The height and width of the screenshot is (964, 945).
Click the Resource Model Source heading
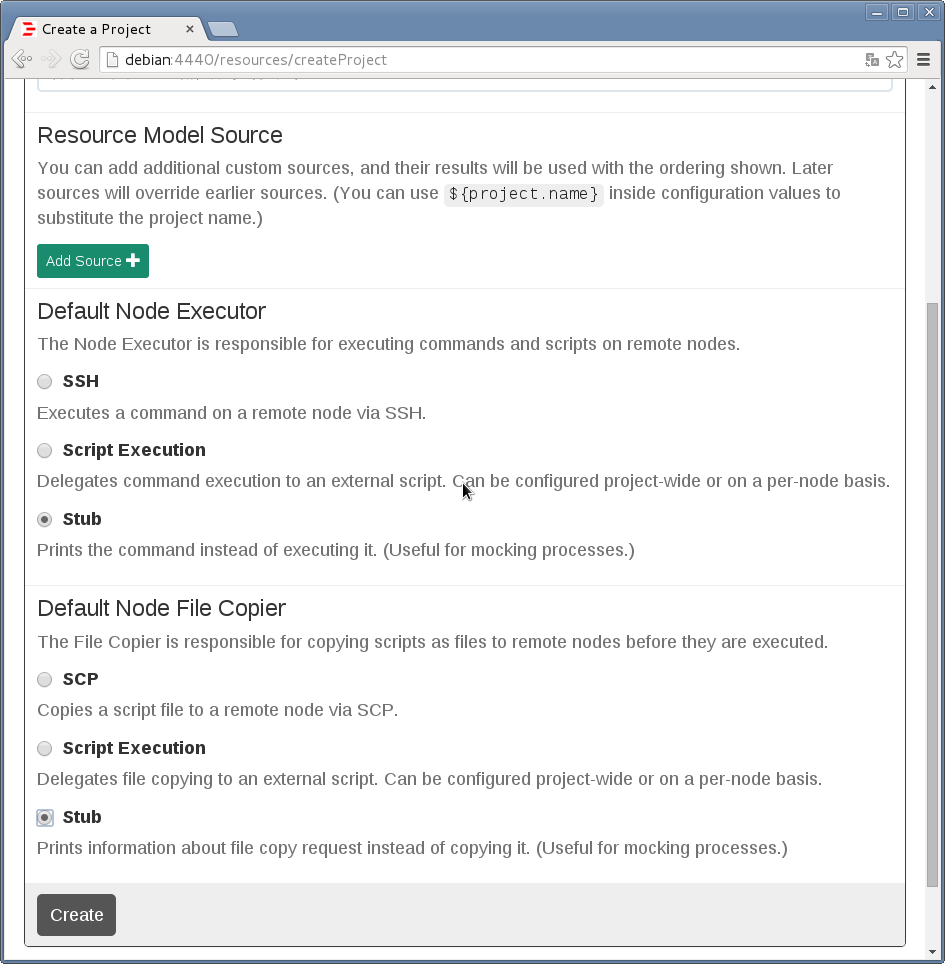coord(160,135)
